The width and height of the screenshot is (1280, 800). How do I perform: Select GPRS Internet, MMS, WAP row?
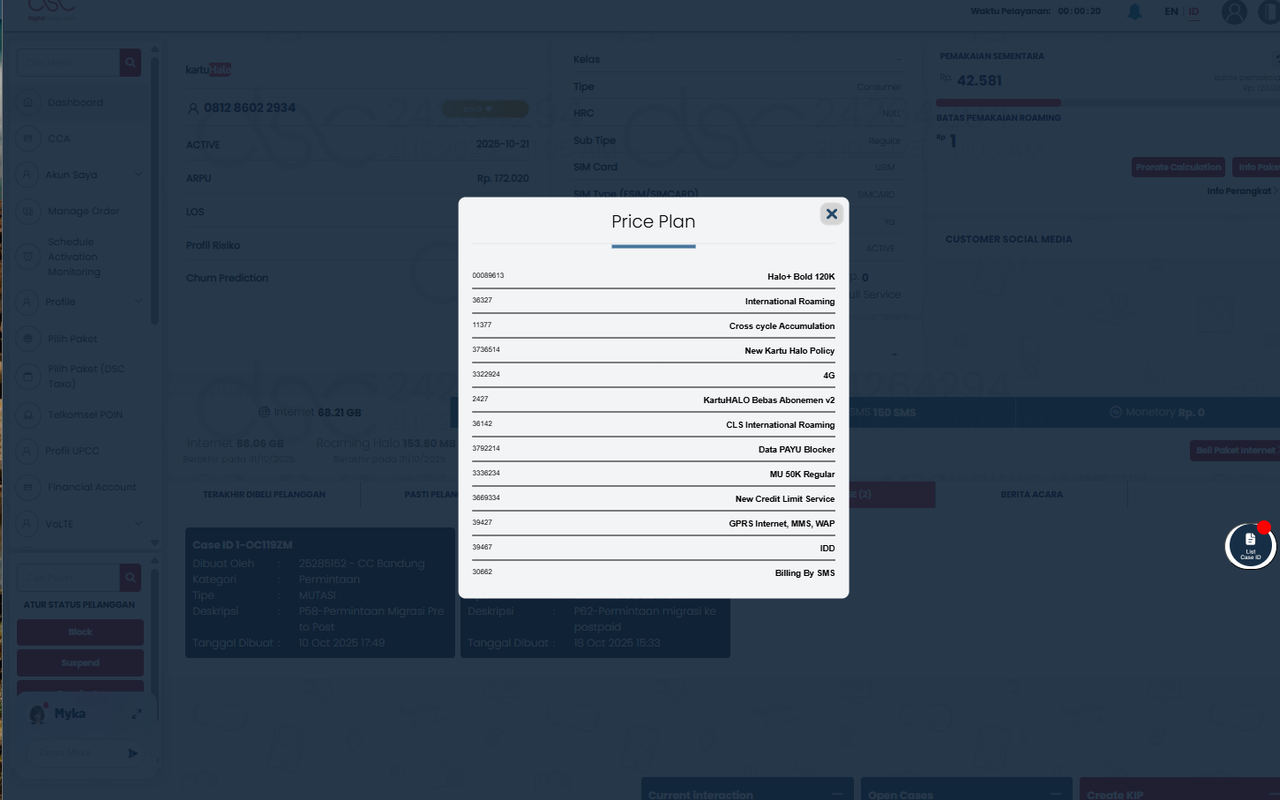coord(653,523)
